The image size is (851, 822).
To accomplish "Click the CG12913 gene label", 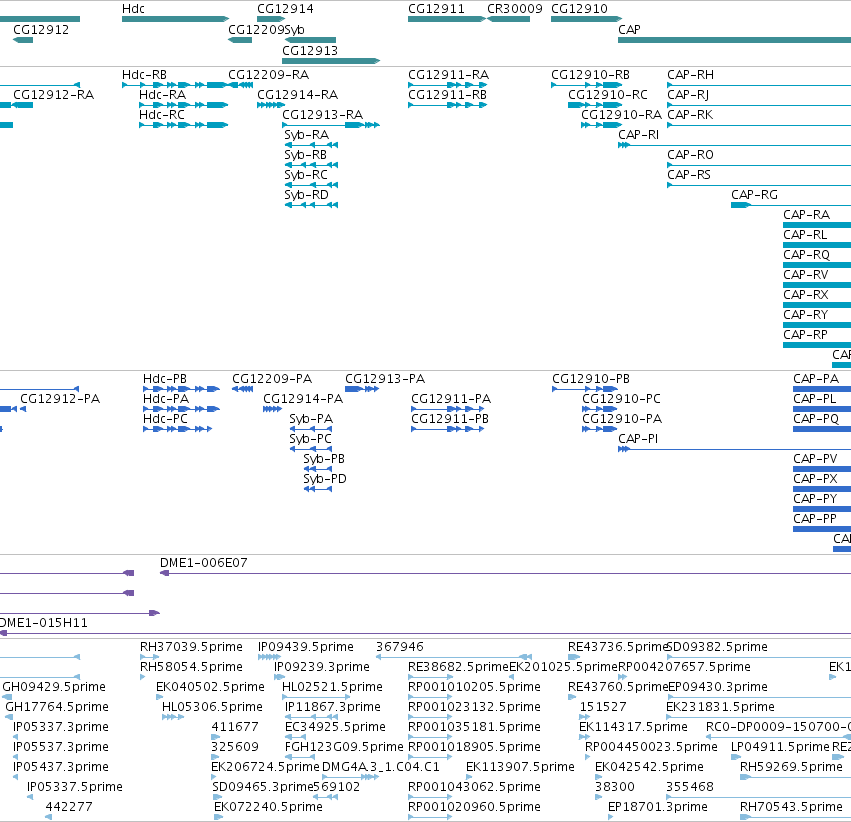I will [x=310, y=50].
